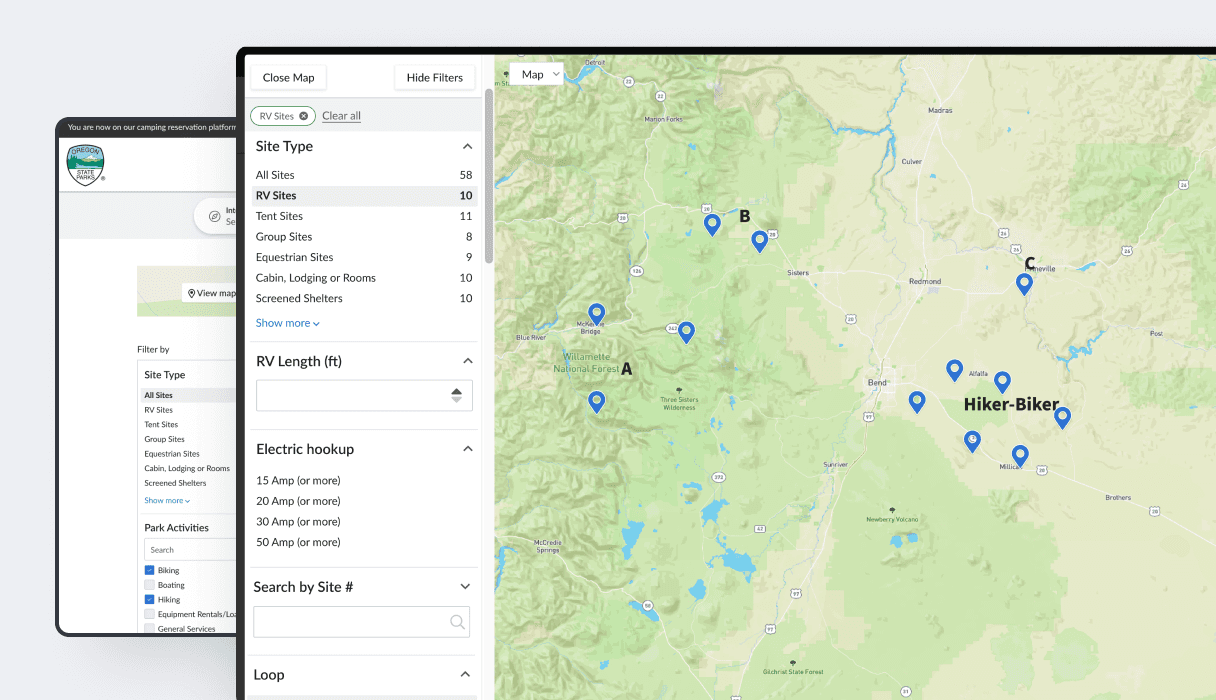The image size is (1216, 700).
Task: Expand Show more in back window filter
Action: click(x=167, y=501)
